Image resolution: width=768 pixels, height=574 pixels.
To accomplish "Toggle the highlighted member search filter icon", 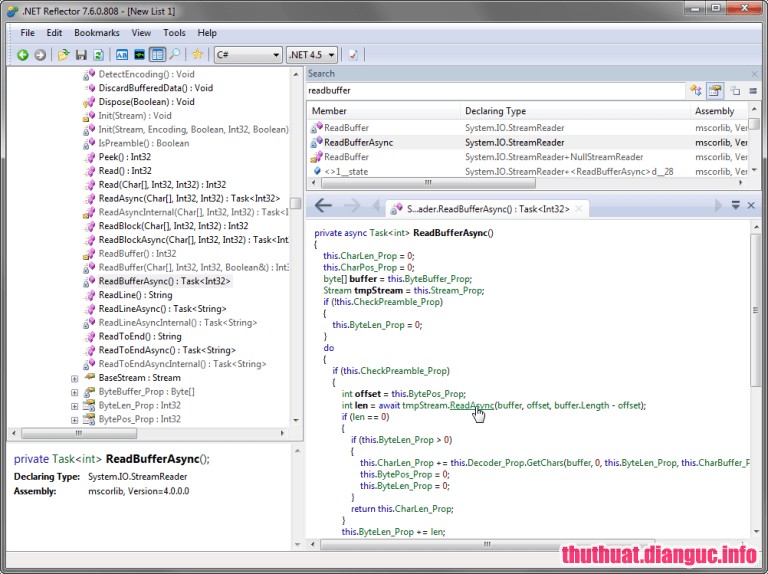I will point(715,91).
